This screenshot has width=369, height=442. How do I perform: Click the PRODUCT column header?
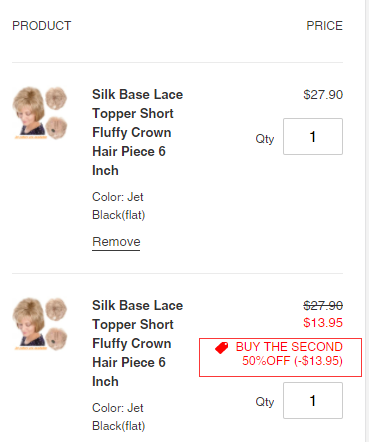click(42, 26)
